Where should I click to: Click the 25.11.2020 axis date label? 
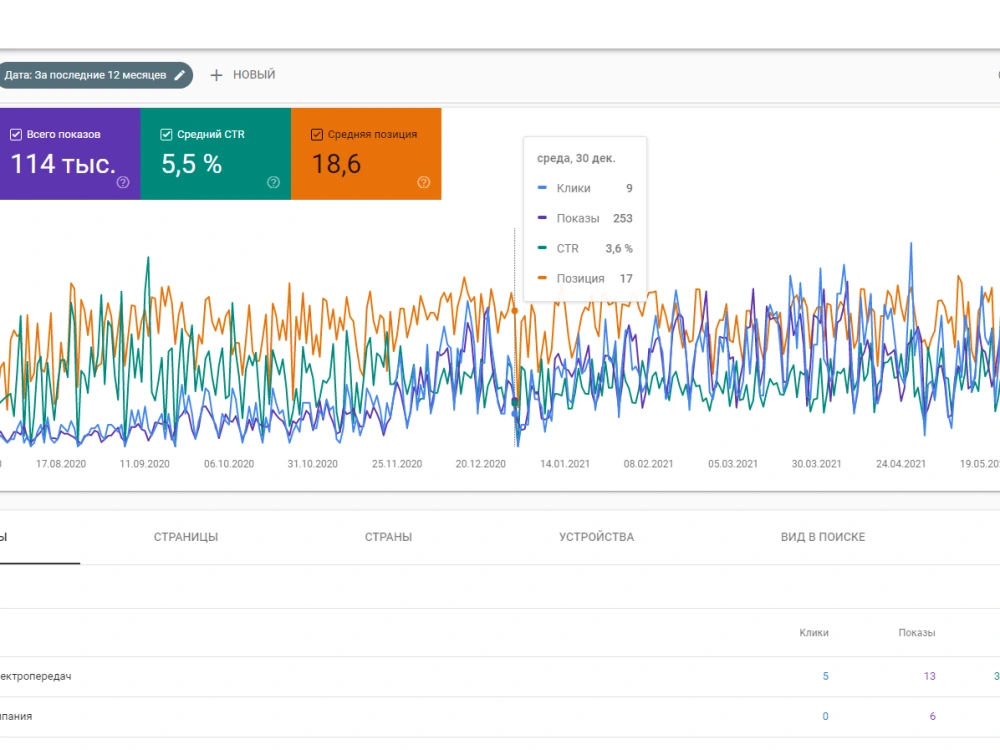point(397,464)
